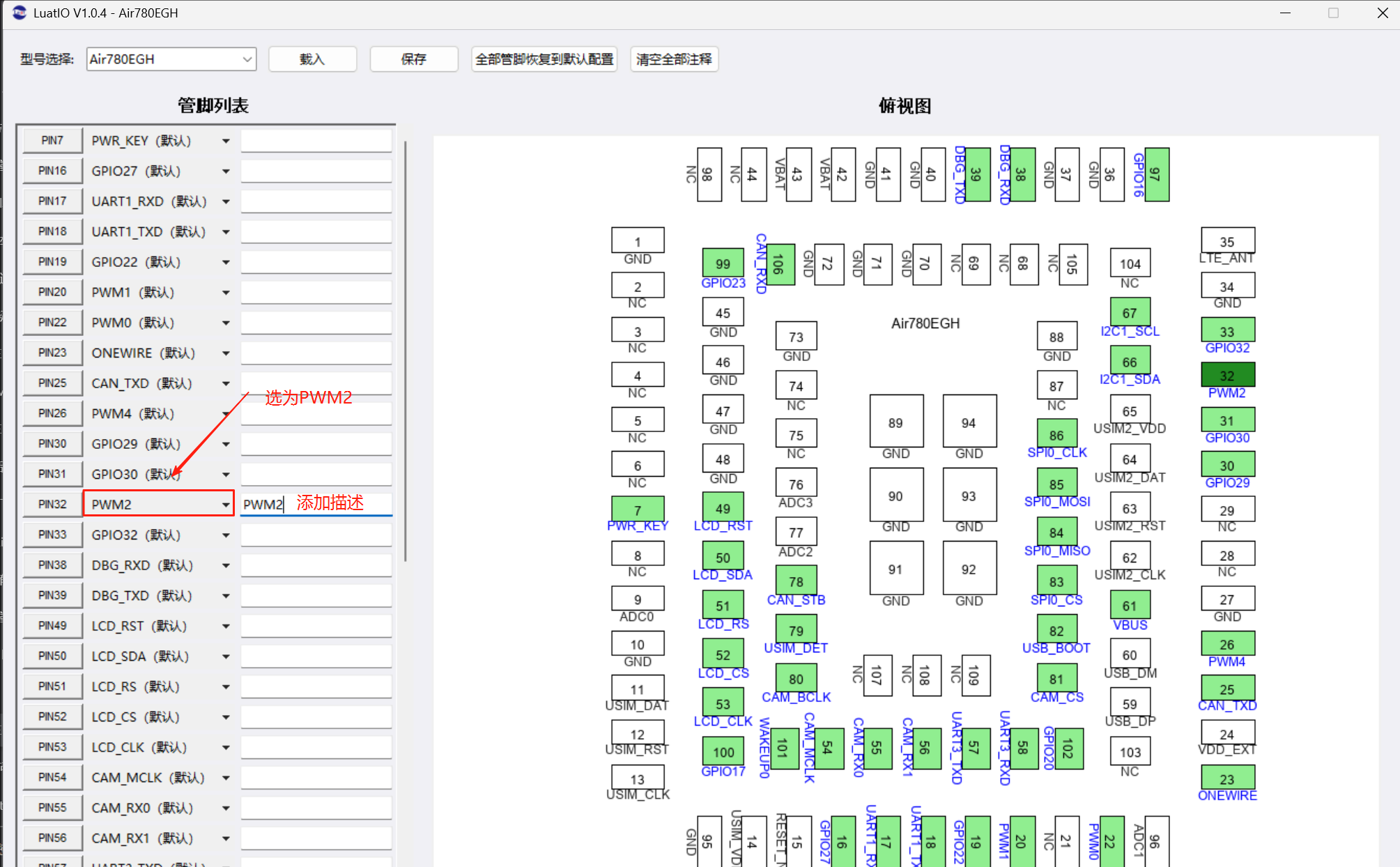Select pin 83 SPI0_CS pad

[1056, 581]
